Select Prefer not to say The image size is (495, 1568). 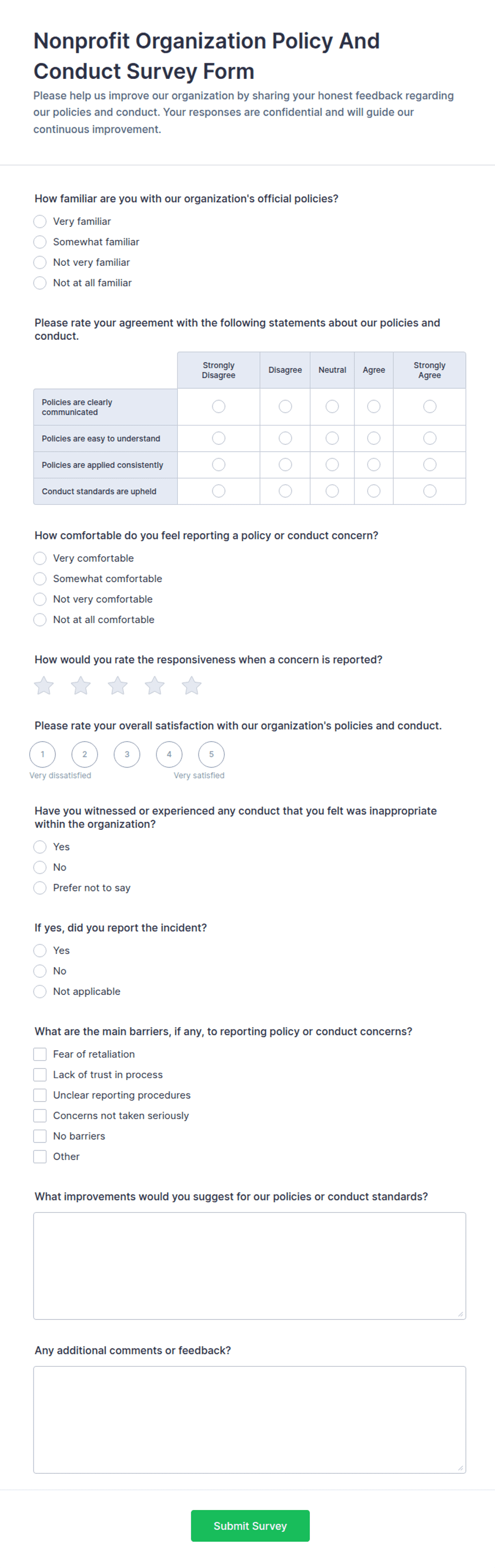pos(40,887)
